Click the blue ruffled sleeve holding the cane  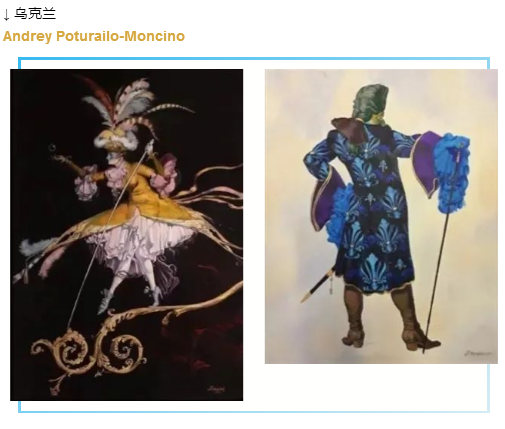(x=452, y=172)
